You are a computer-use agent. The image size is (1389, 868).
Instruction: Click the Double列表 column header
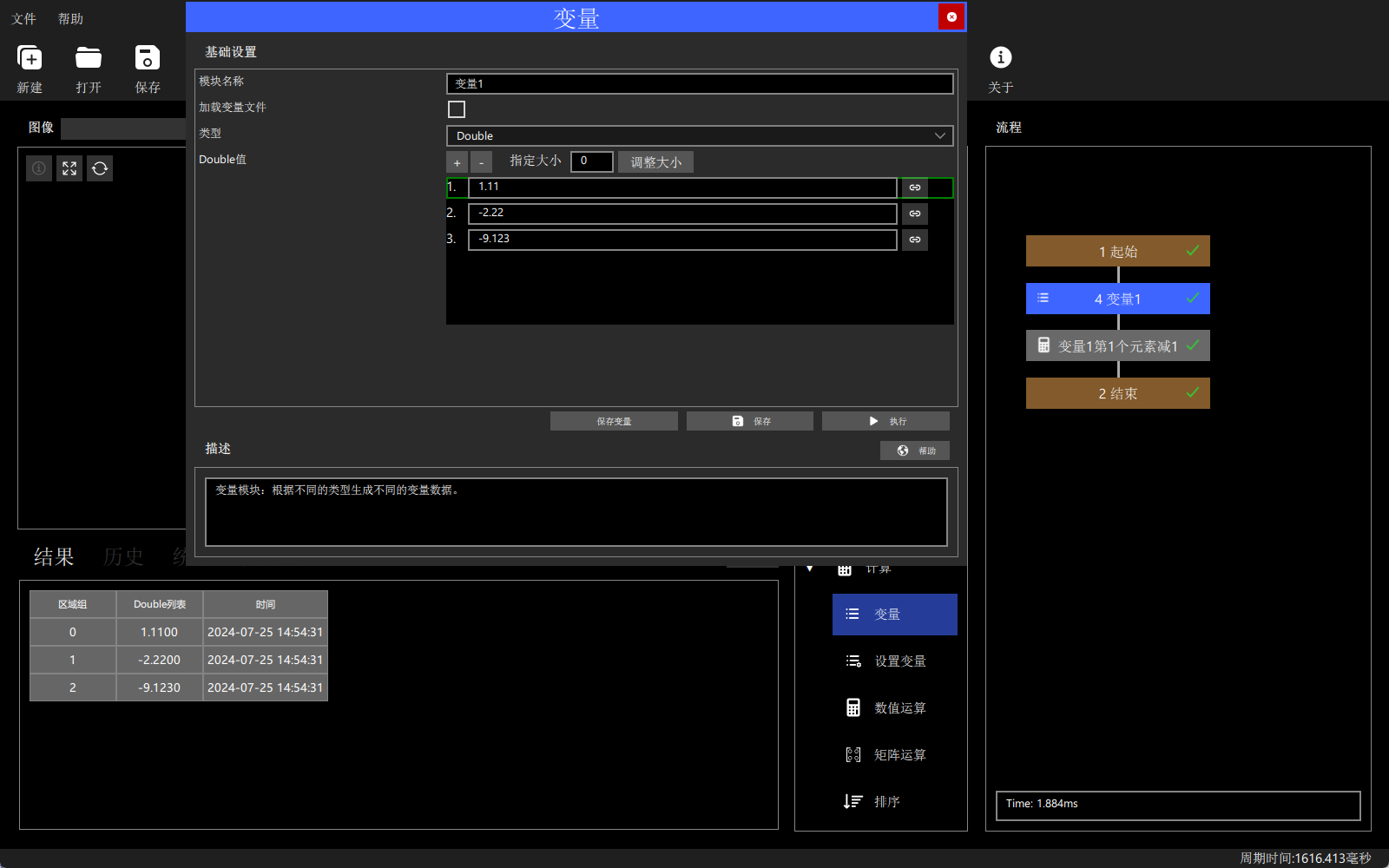160,604
